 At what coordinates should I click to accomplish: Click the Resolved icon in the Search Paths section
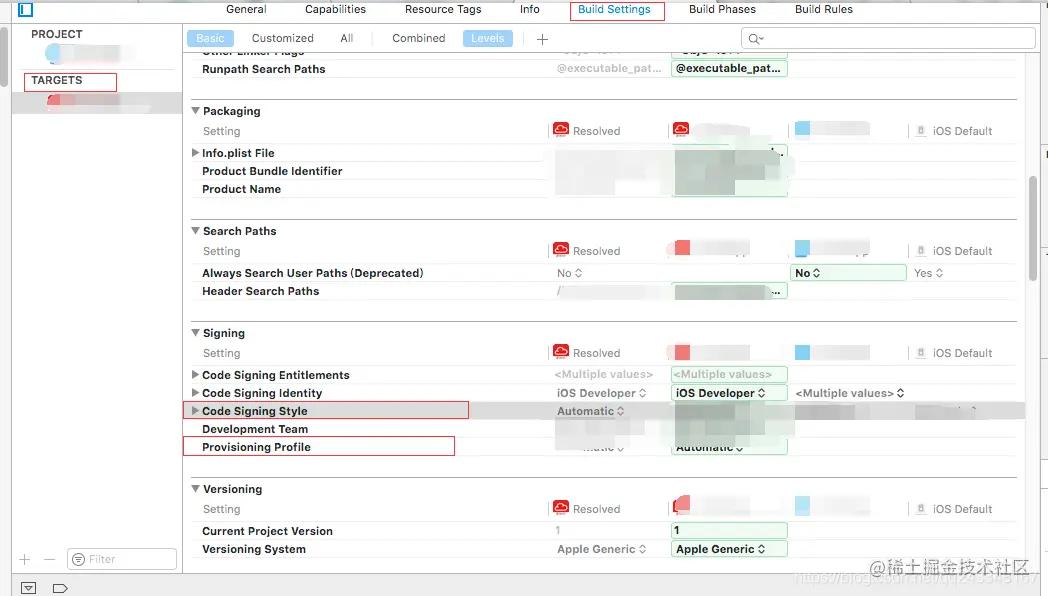(x=561, y=250)
